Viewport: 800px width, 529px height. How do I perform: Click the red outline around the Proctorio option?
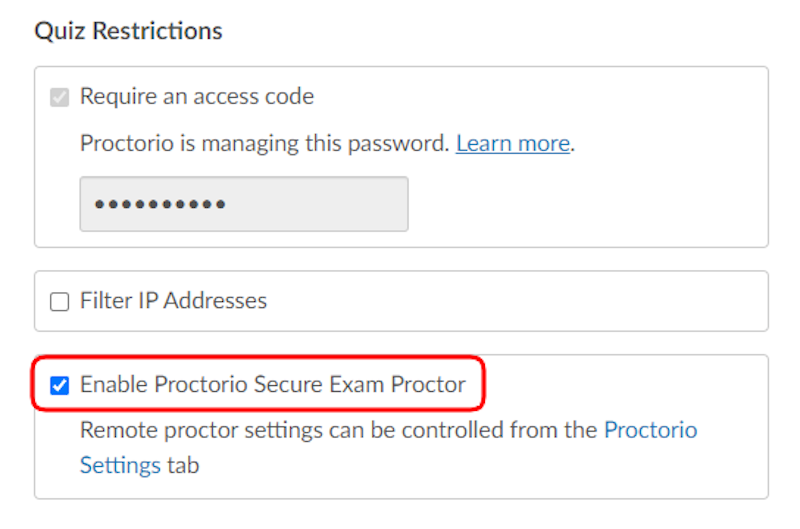[486, 384]
